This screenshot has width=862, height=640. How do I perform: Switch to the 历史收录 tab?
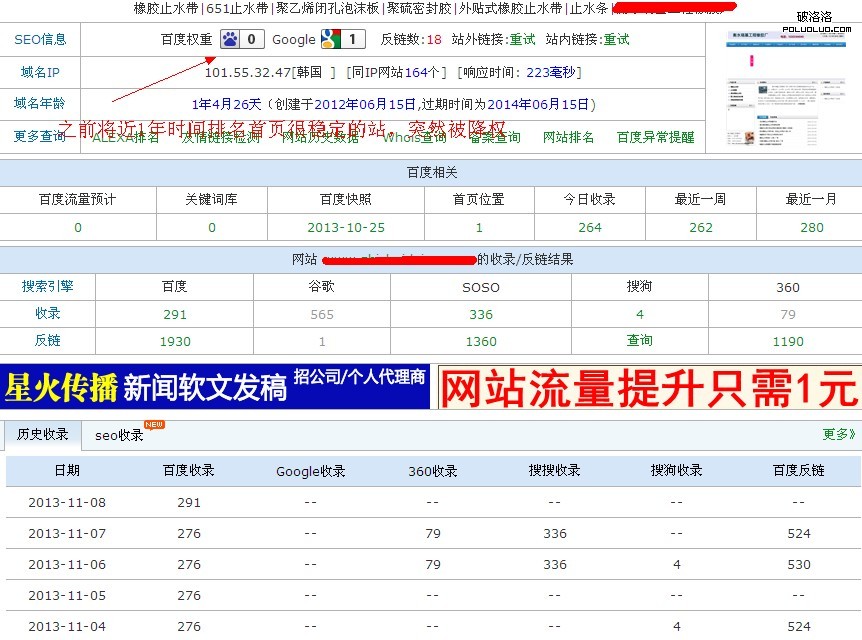[42, 434]
